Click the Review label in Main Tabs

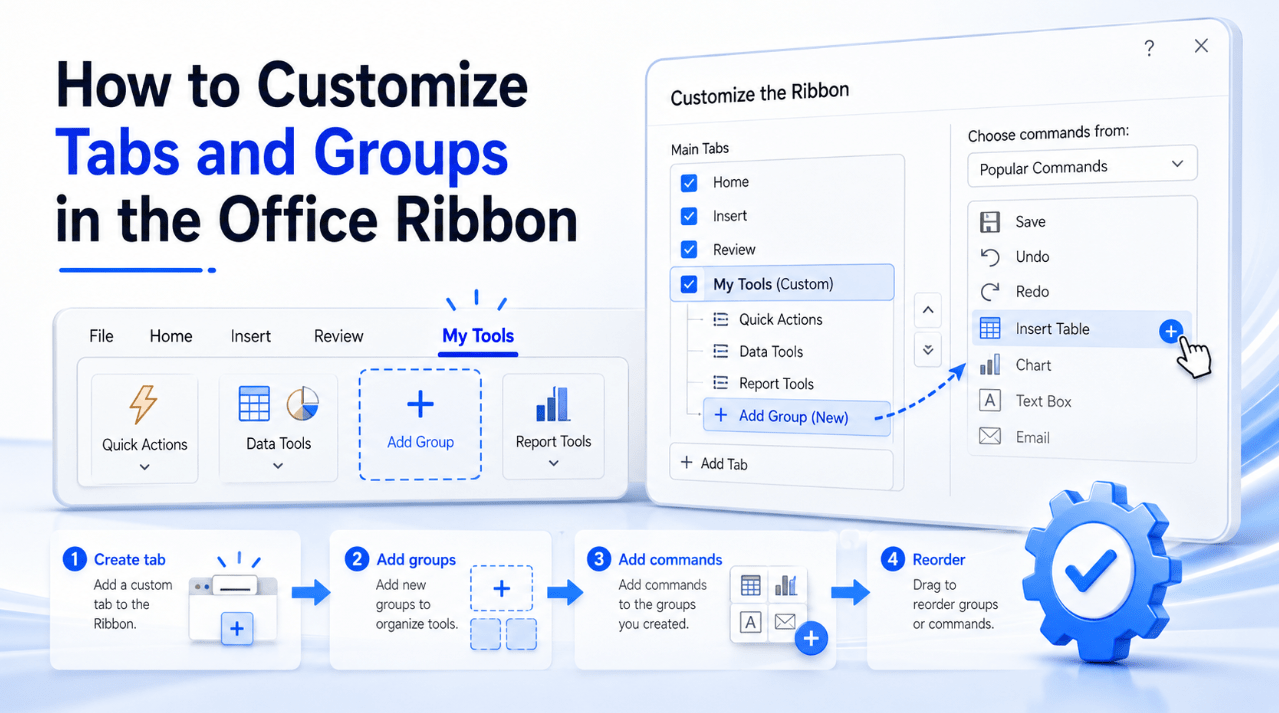[x=734, y=249]
